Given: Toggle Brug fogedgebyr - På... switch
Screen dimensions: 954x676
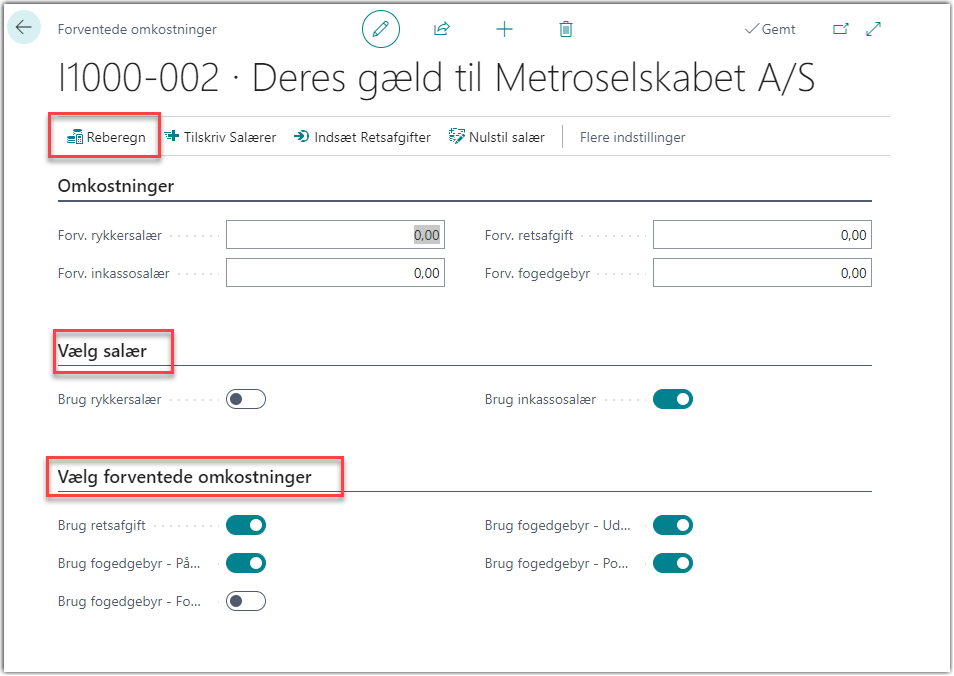Looking at the screenshot, I should [x=246, y=563].
